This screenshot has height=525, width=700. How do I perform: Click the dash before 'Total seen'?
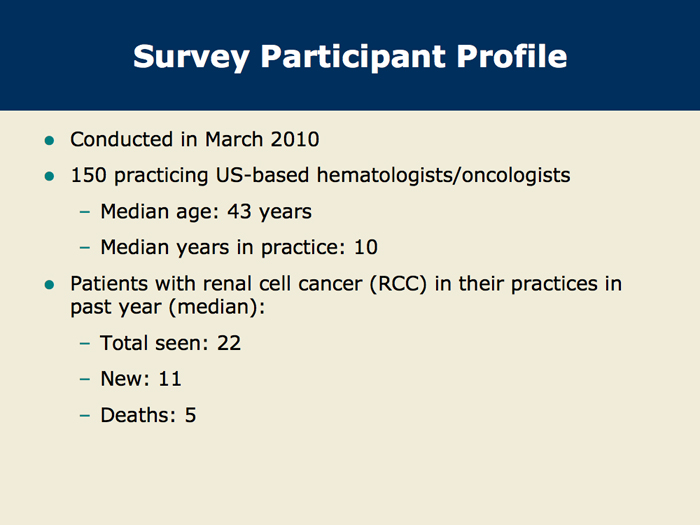tap(85, 343)
